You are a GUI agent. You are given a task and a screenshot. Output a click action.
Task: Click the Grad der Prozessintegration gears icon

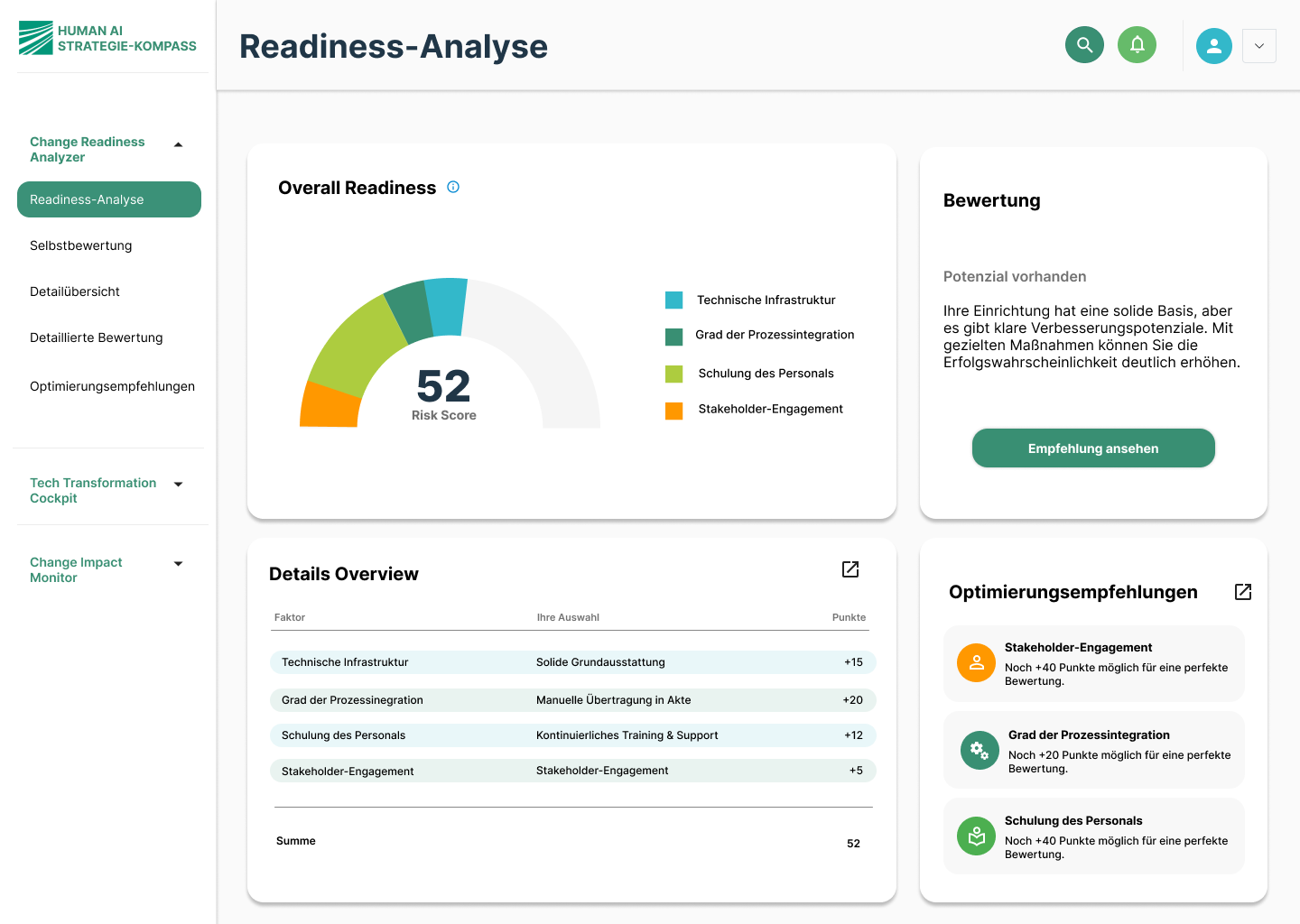coord(979,750)
